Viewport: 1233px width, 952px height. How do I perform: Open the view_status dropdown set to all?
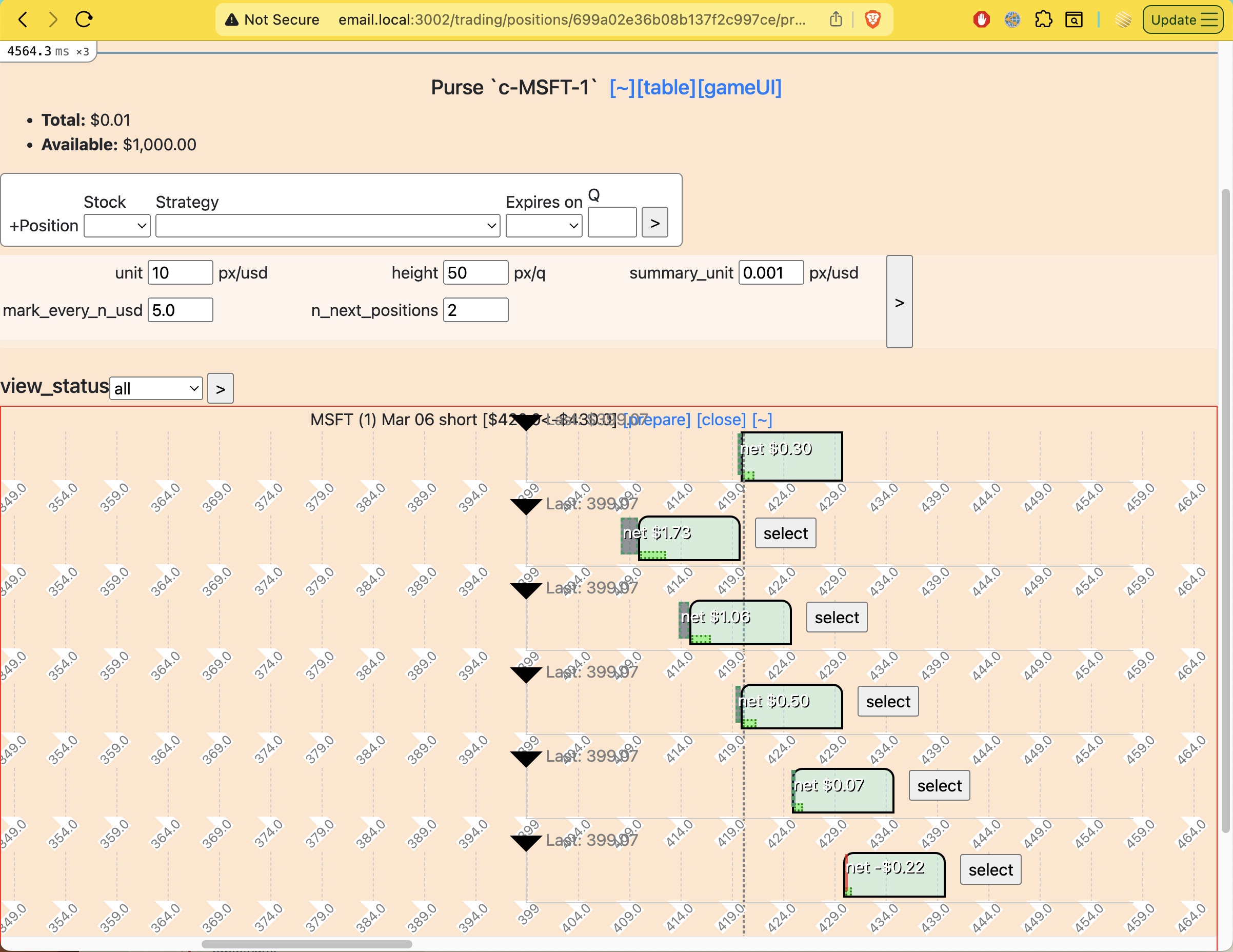pyautogui.click(x=156, y=388)
